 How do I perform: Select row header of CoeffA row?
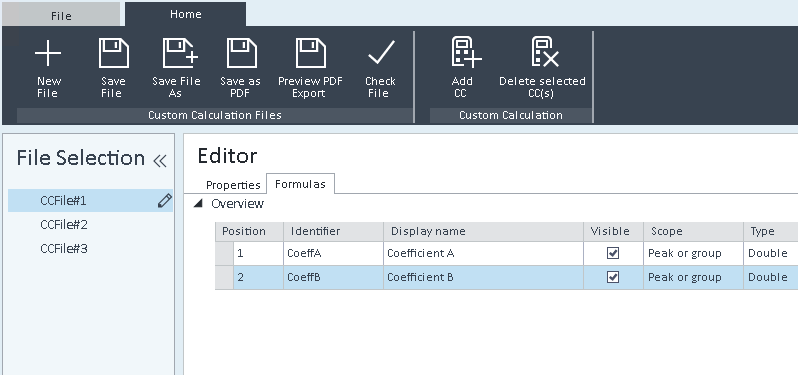pos(224,253)
